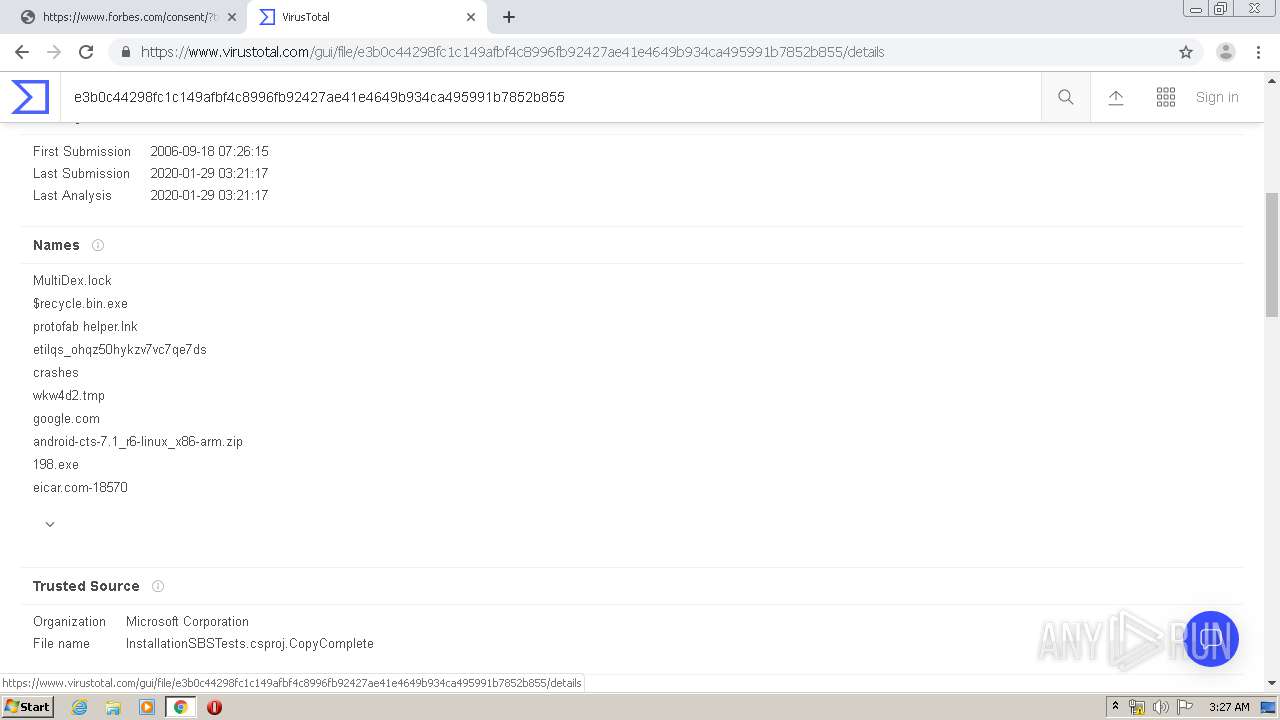The width and height of the screenshot is (1280, 720).
Task: Click the address bar URL
Action: pos(512,52)
